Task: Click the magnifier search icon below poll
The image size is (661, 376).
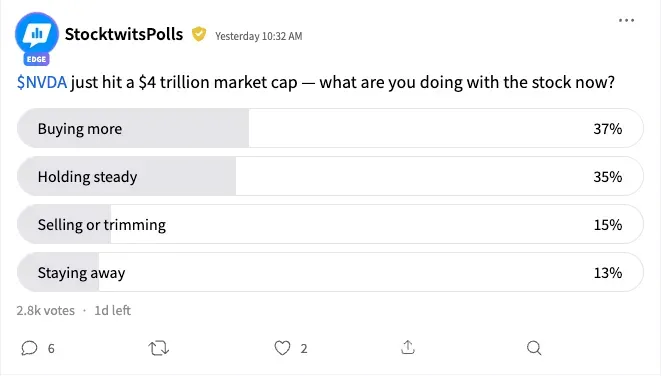Action: click(x=534, y=348)
